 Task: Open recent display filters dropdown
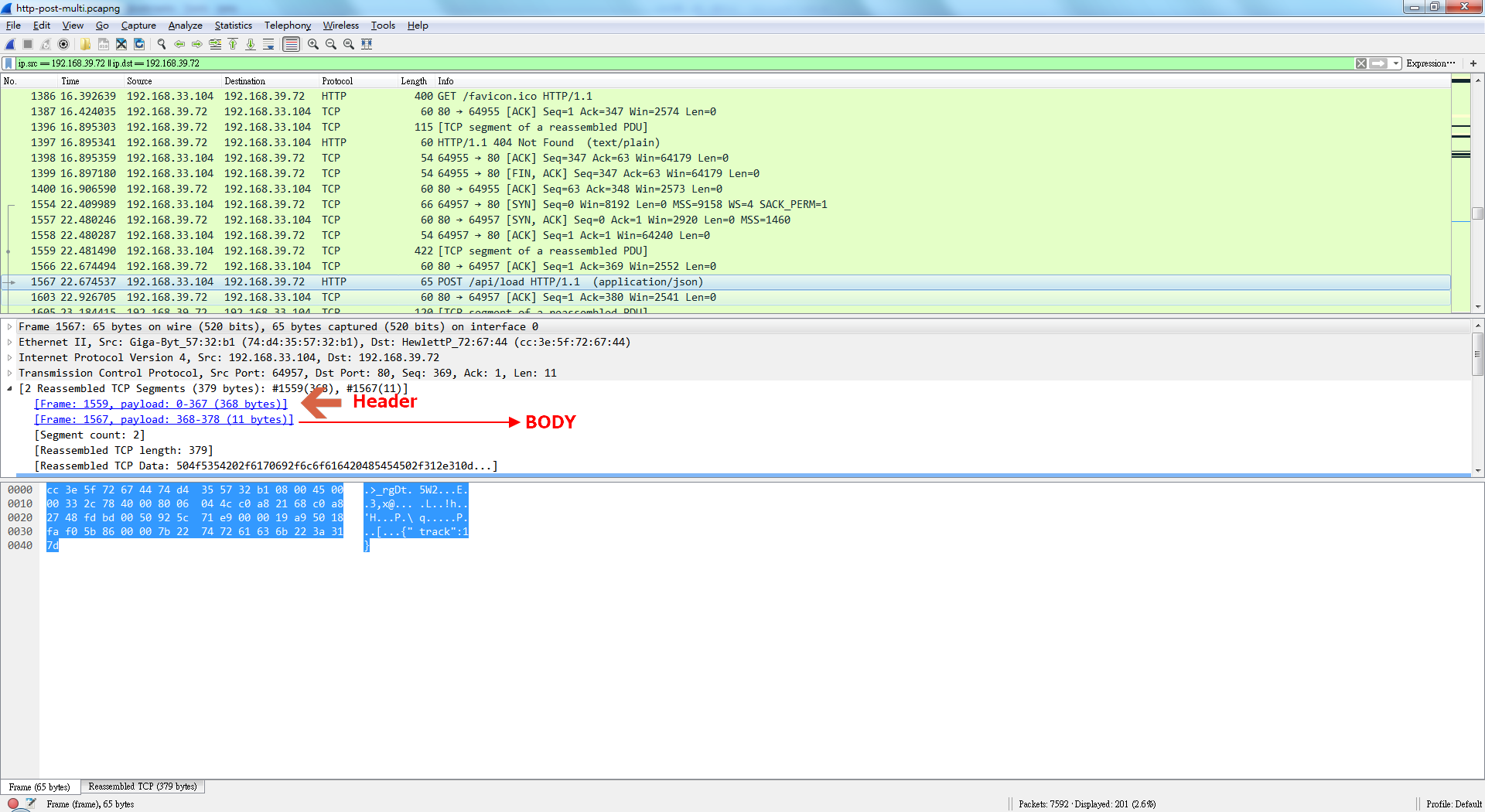(x=1396, y=63)
